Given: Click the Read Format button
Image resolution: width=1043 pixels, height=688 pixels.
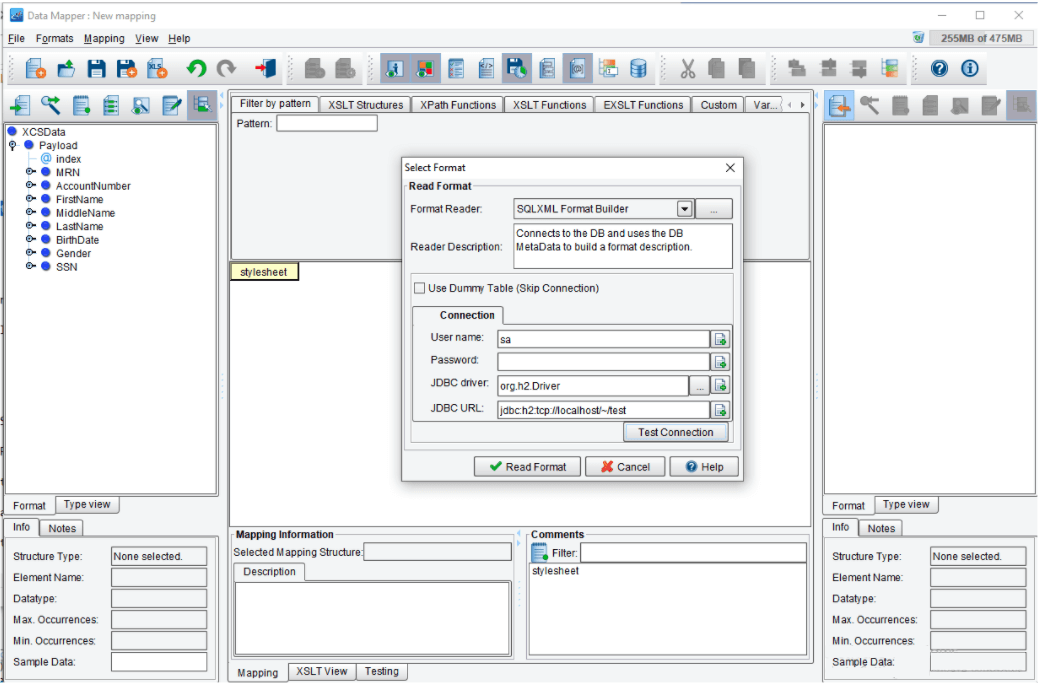Looking at the screenshot, I should [527, 468].
